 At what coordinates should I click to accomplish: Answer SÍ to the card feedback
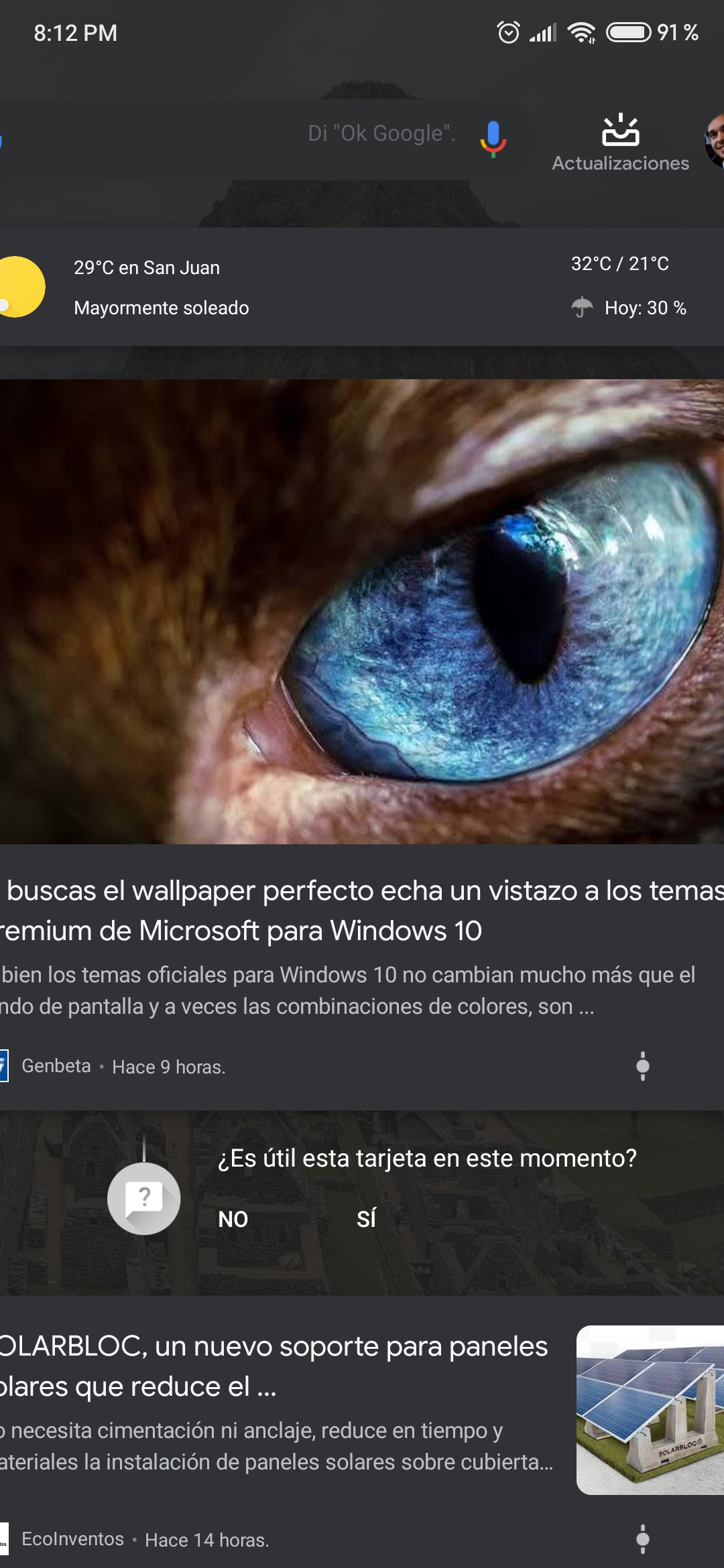366,1219
